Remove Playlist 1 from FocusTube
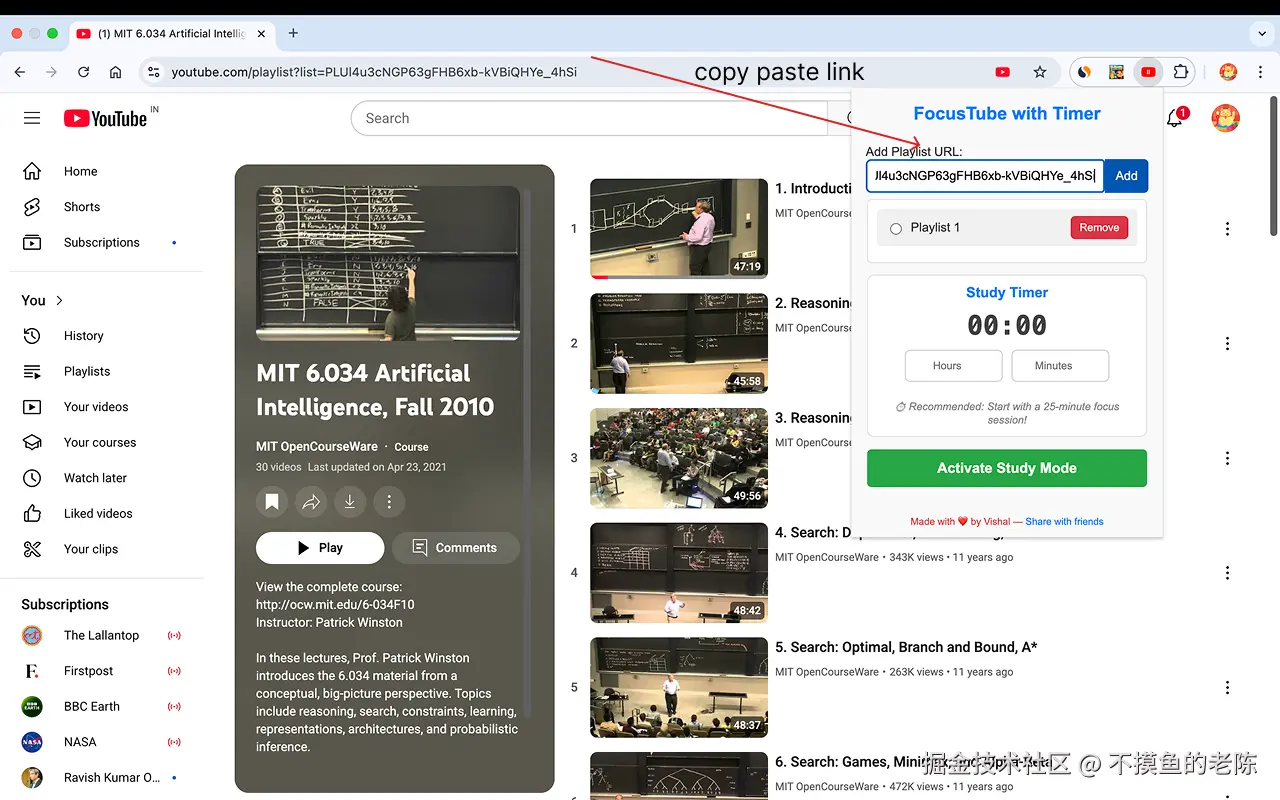1280x800 pixels. (x=1099, y=228)
